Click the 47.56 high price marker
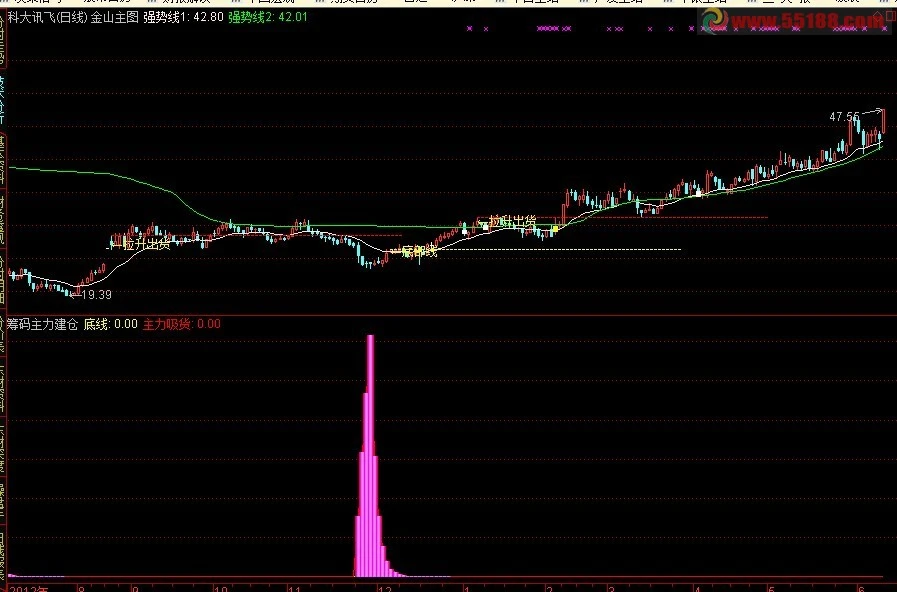897x592 pixels. [843, 117]
